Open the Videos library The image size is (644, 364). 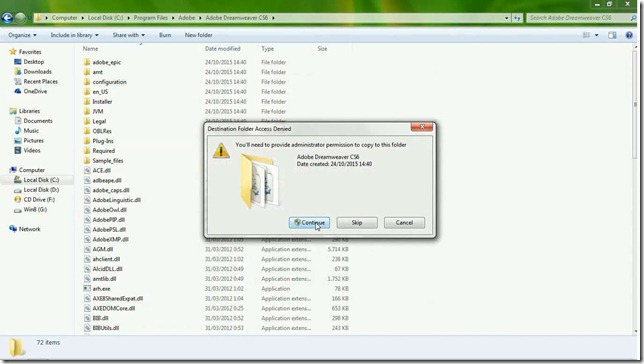(32, 151)
